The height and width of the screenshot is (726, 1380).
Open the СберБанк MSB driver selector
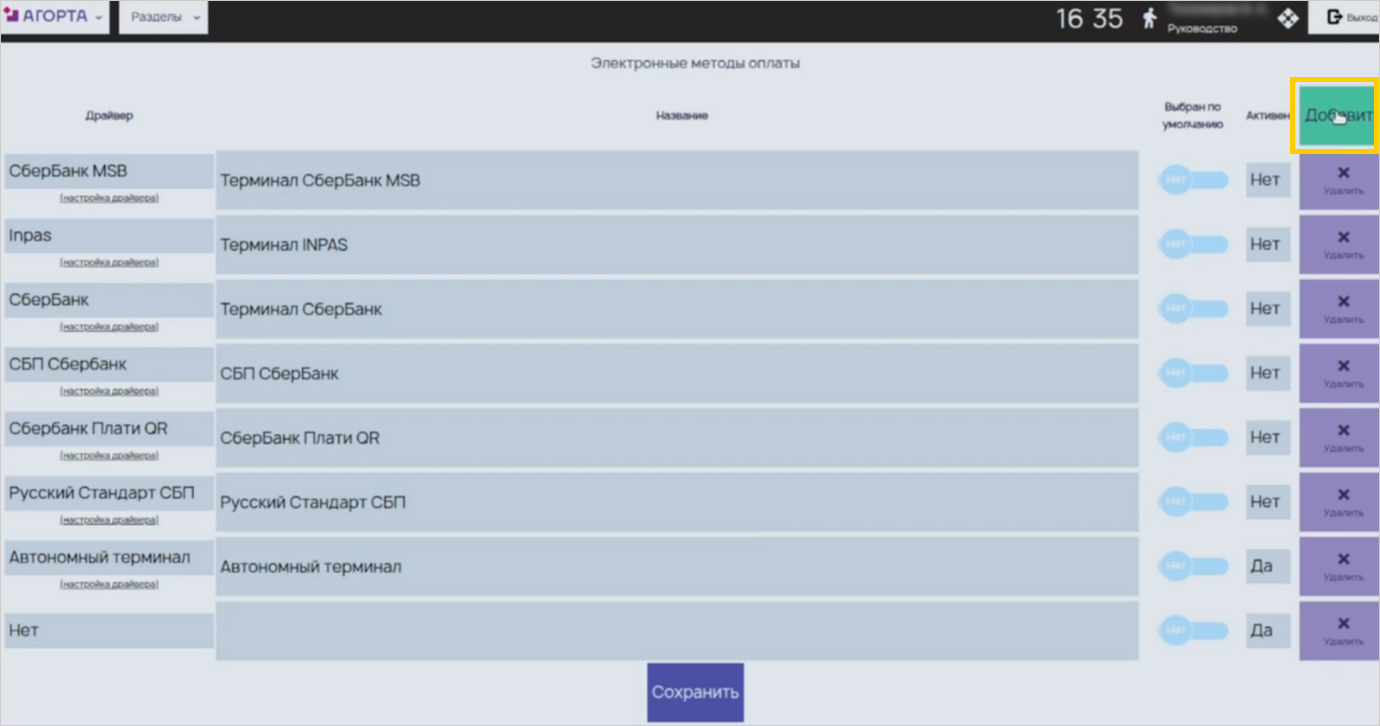(109, 171)
